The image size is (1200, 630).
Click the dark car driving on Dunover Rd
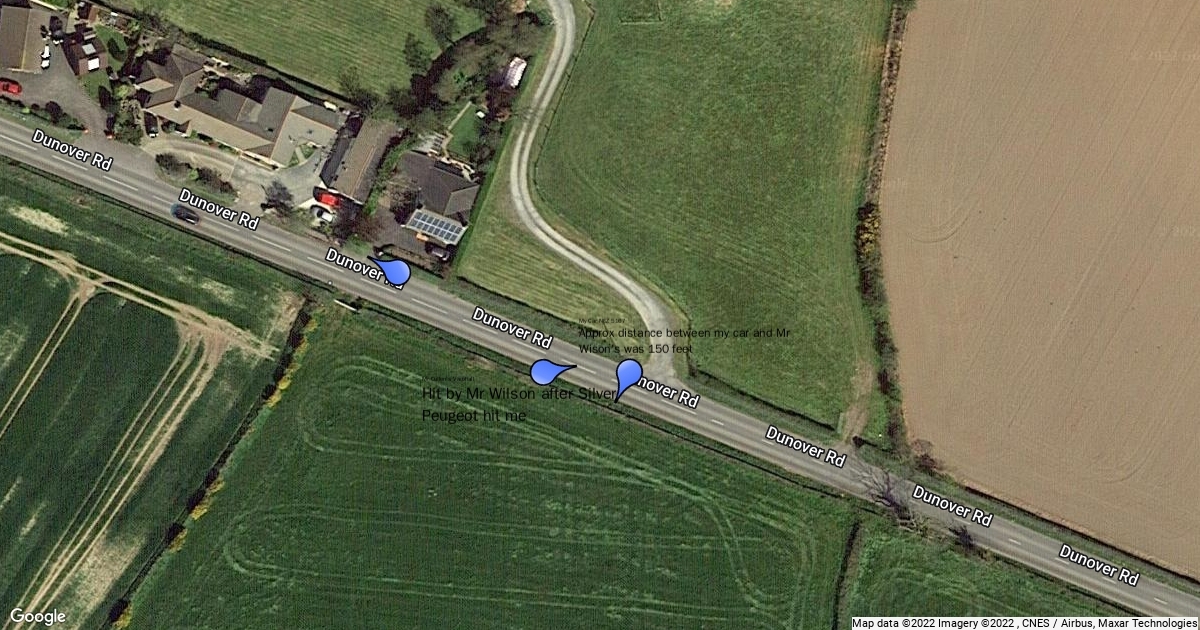[x=186, y=213]
